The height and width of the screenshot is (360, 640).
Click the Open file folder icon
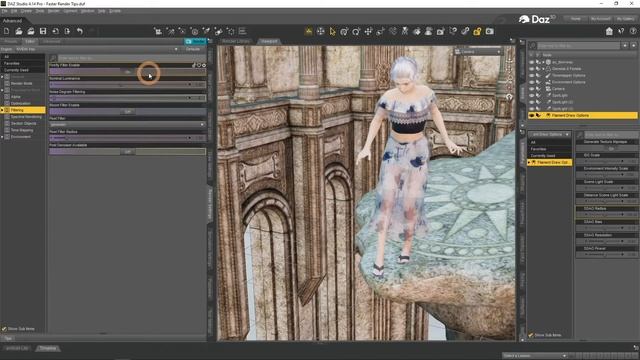tap(18, 31)
